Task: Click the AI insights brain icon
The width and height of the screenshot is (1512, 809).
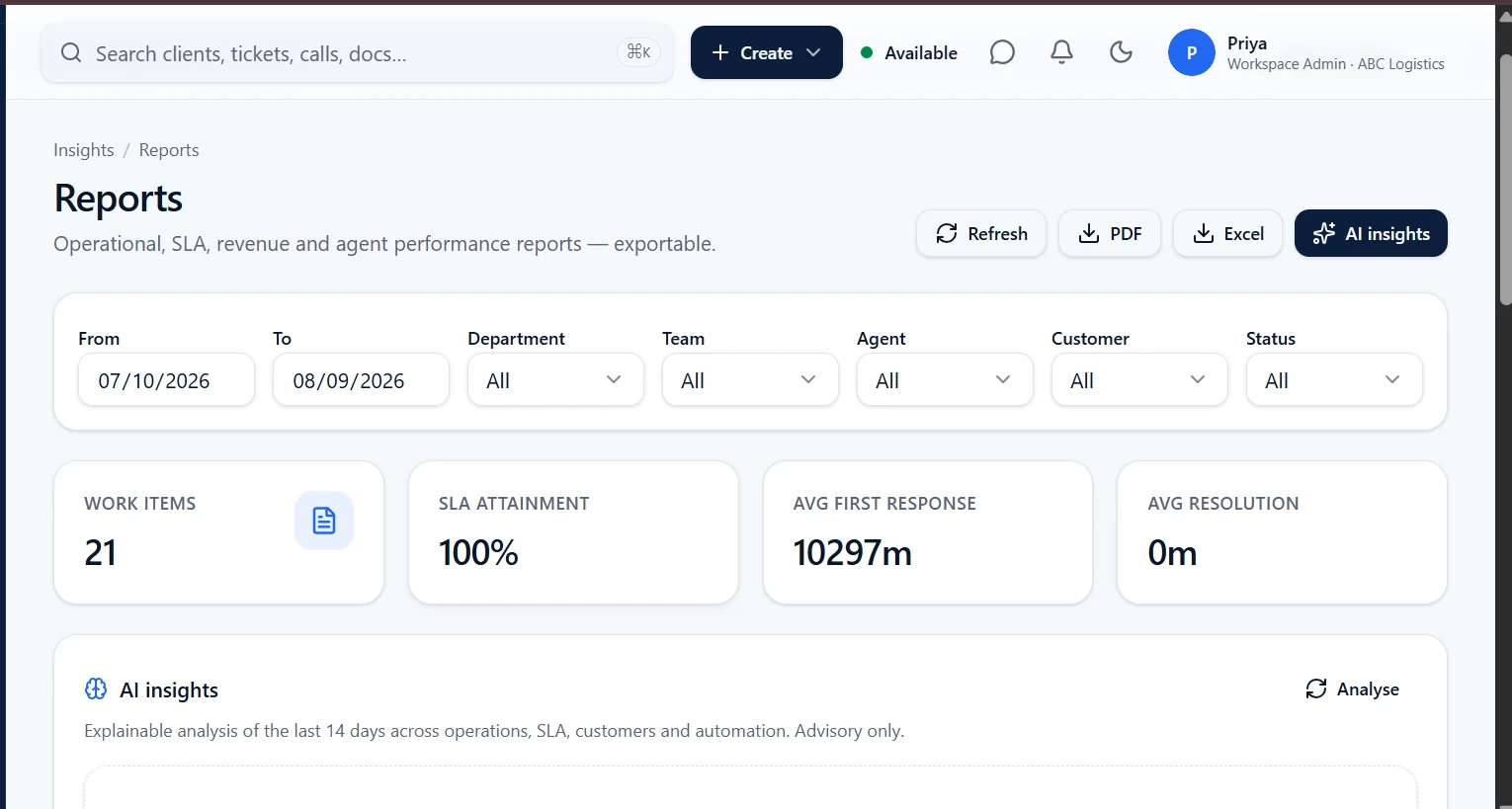Action: (96, 689)
